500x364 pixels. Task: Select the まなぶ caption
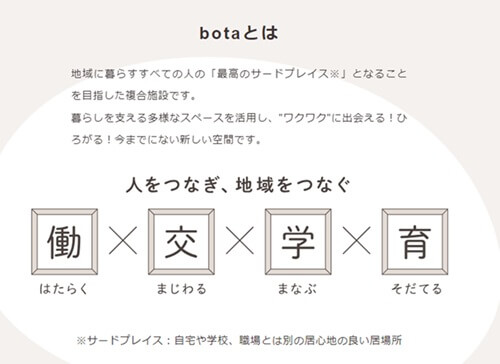pyautogui.click(x=297, y=289)
